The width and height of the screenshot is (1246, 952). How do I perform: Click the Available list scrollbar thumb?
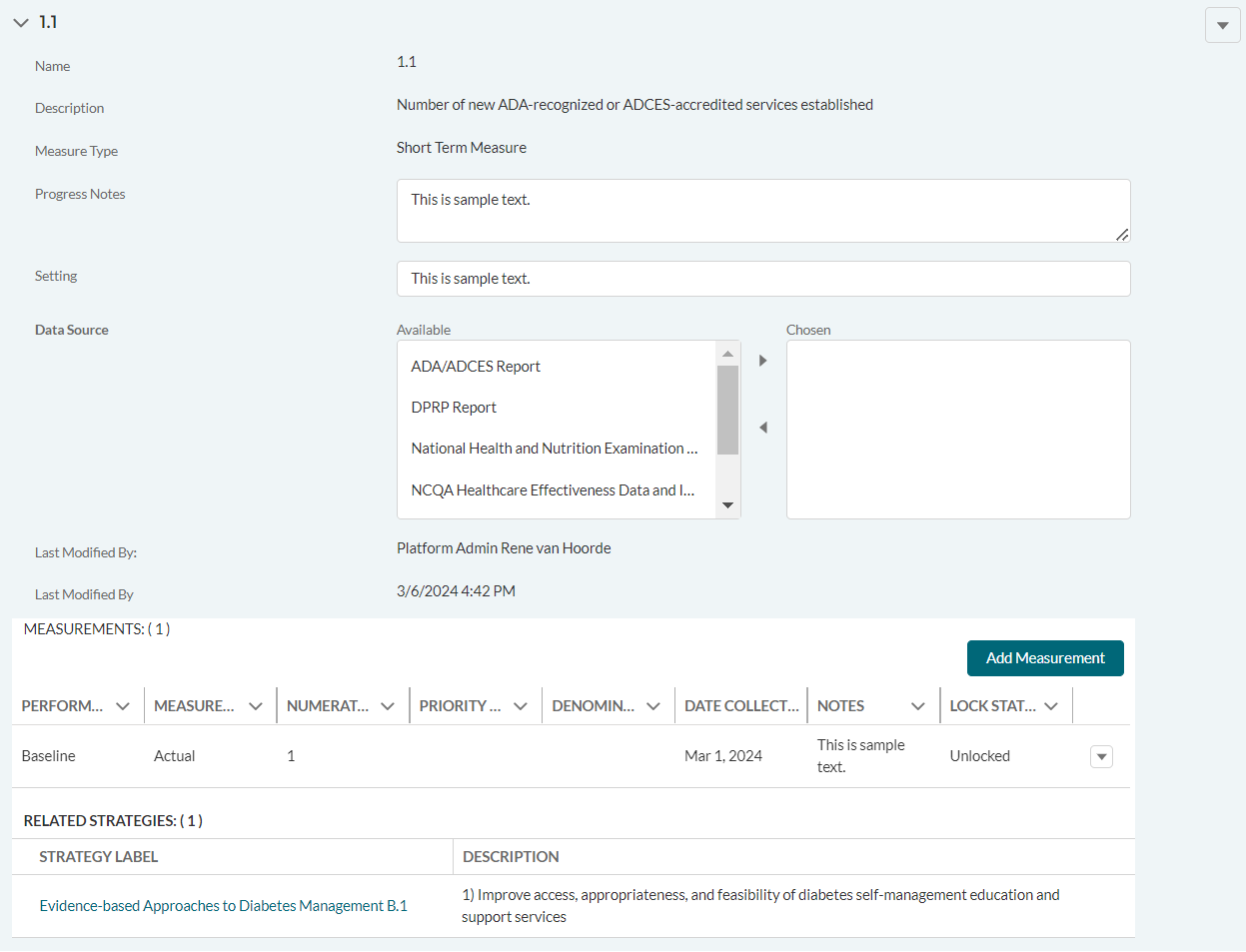pos(727,410)
